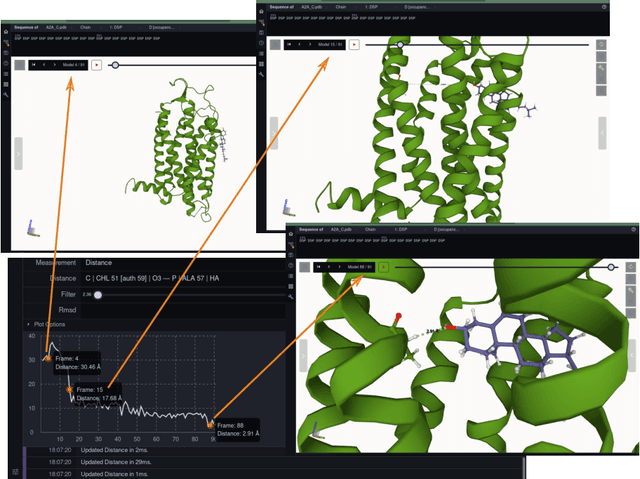Image resolution: width=640 pixels, height=479 pixels.
Task: Go to previous model in Model 88/91 window
Action: 329,267
